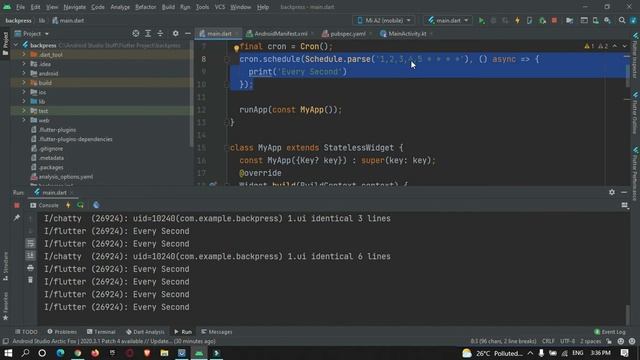Screen dimensions: 640x360
Task: Run the app with the green play icon
Action: click(x=482, y=20)
